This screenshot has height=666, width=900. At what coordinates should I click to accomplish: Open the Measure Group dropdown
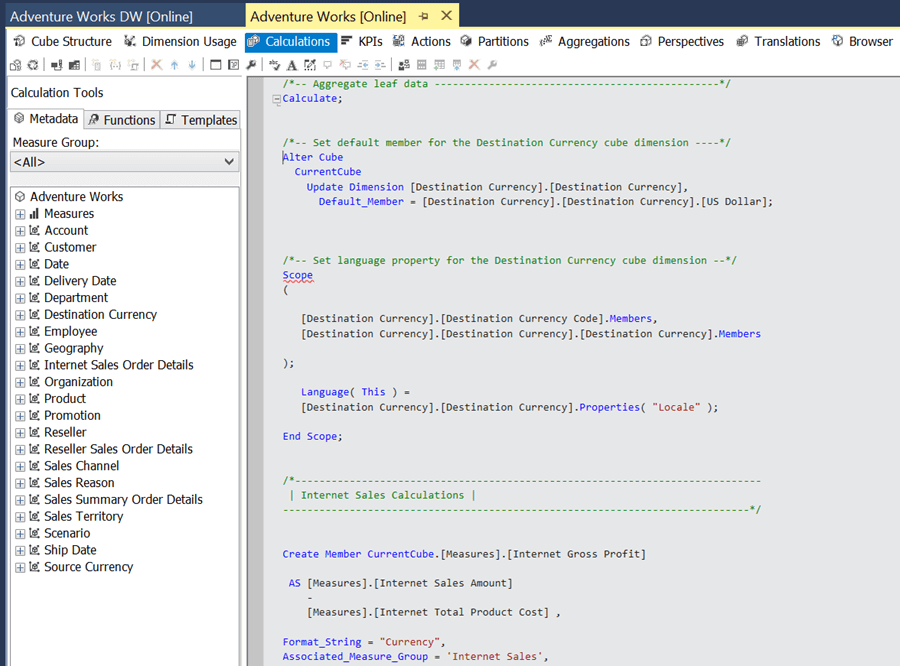click(x=229, y=162)
